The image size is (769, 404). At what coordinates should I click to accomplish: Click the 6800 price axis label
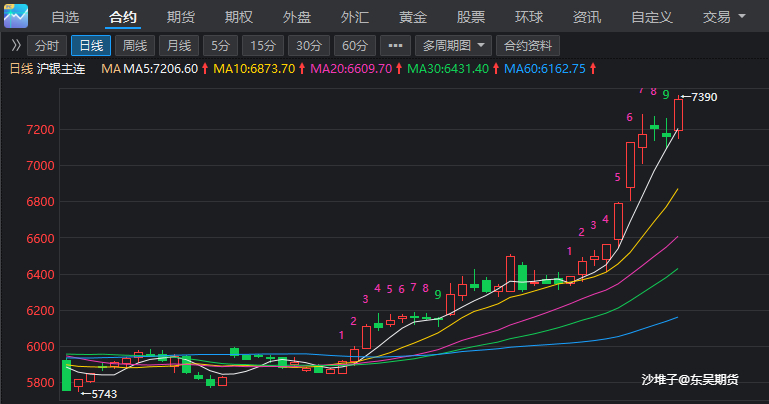[x=40, y=202]
